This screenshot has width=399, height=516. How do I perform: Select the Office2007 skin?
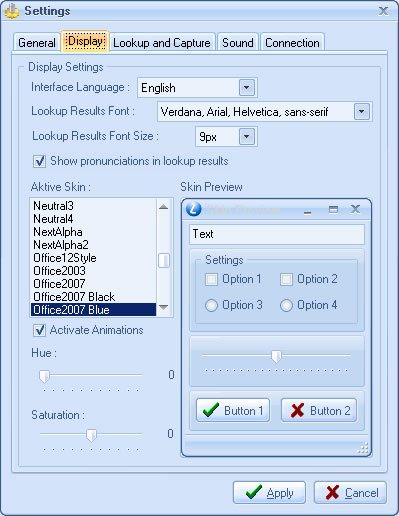click(x=93, y=284)
